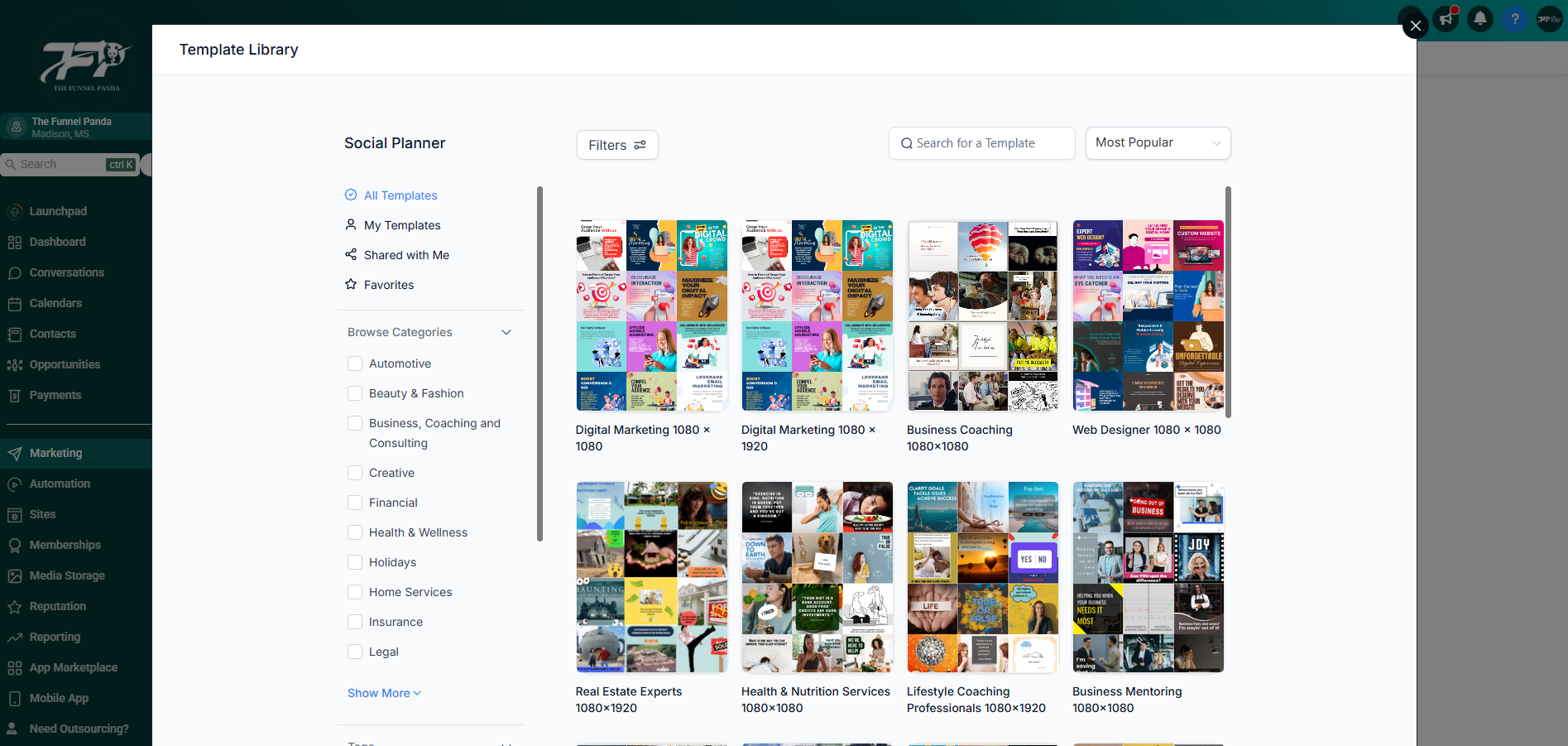Screen dimensions: 1568x746
Task: Tick the Financial category checkbox
Action: 355,503
